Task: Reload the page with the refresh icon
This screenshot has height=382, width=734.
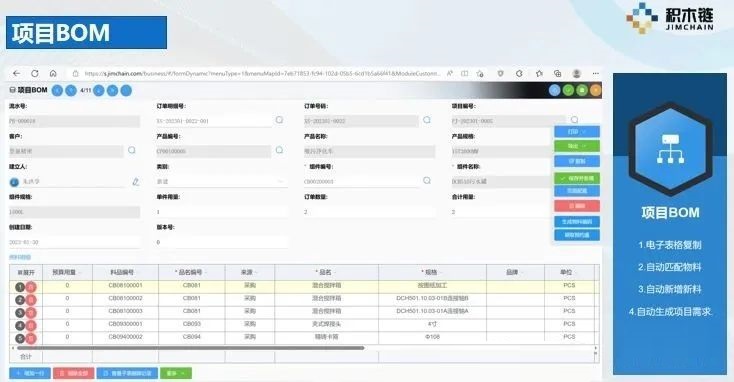Action: (35, 73)
